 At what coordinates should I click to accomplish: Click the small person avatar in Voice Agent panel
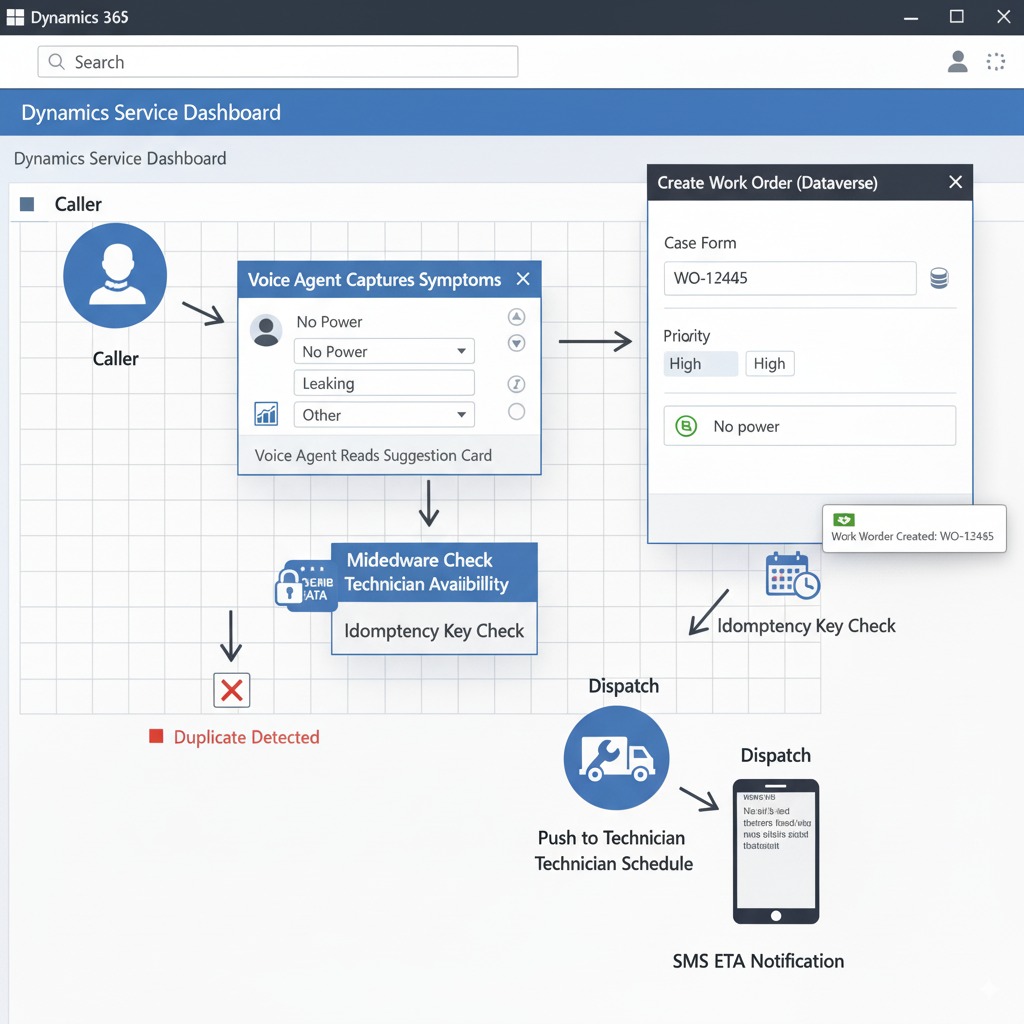266,330
